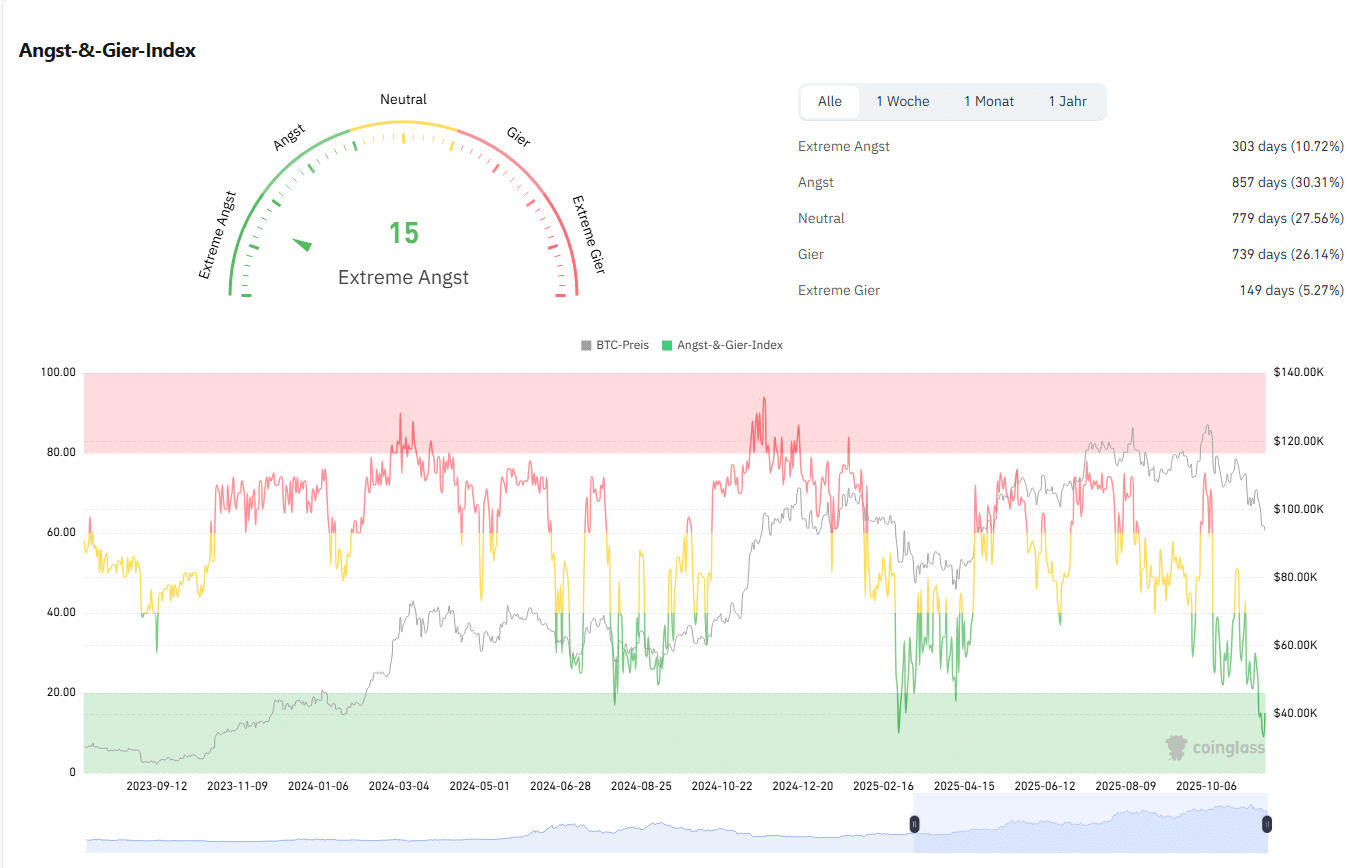This screenshot has width=1357, height=868.
Task: Switch to the 1 Woche tab
Action: [902, 101]
